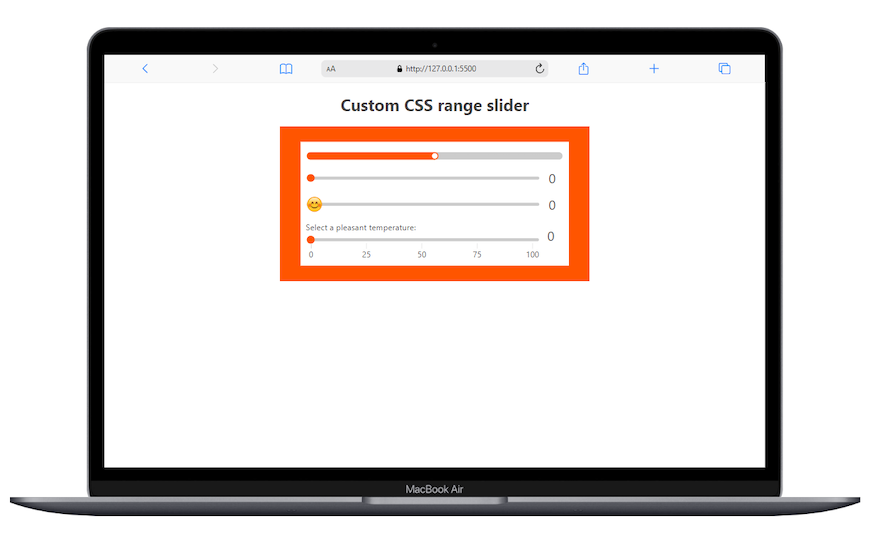Click the 'Custom CSS range slider' heading
Screen dimensions: 895x542
434,106
